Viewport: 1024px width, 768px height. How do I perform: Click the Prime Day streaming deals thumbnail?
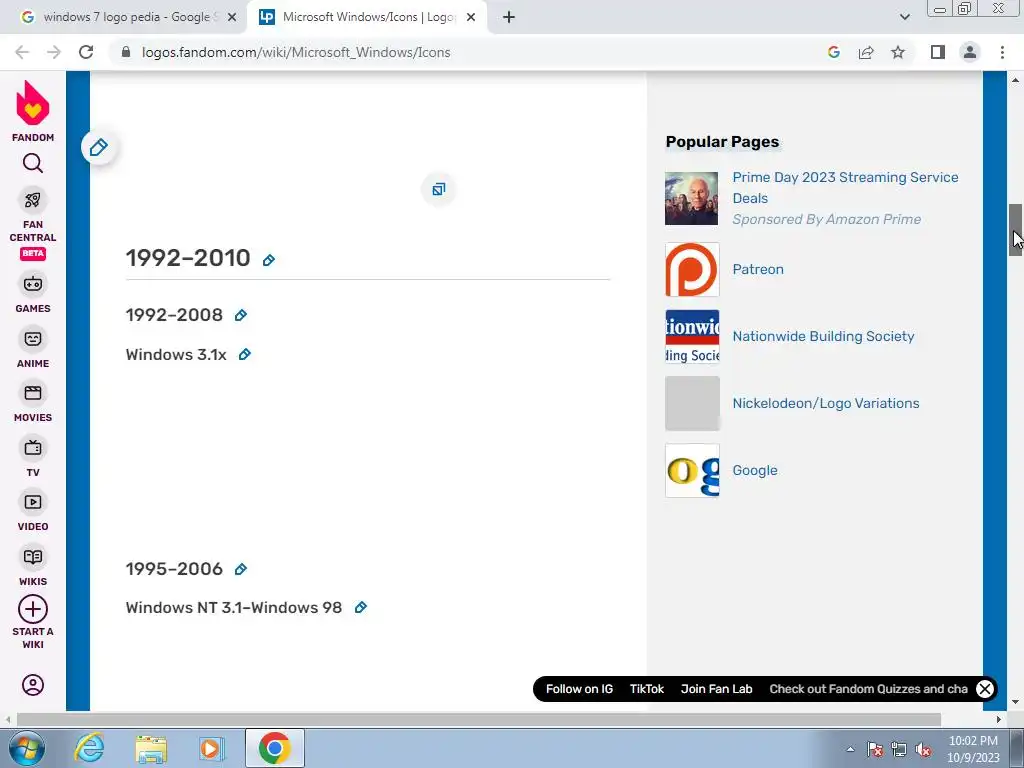pyautogui.click(x=692, y=199)
